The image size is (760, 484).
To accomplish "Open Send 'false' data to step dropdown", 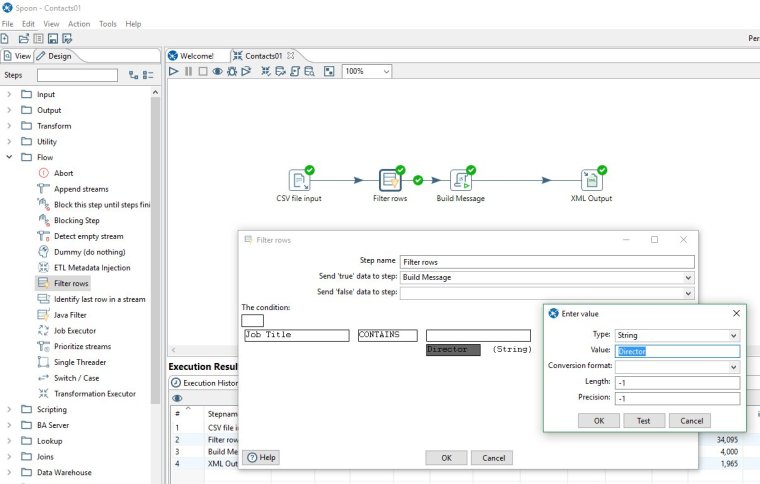I will pos(688,294).
